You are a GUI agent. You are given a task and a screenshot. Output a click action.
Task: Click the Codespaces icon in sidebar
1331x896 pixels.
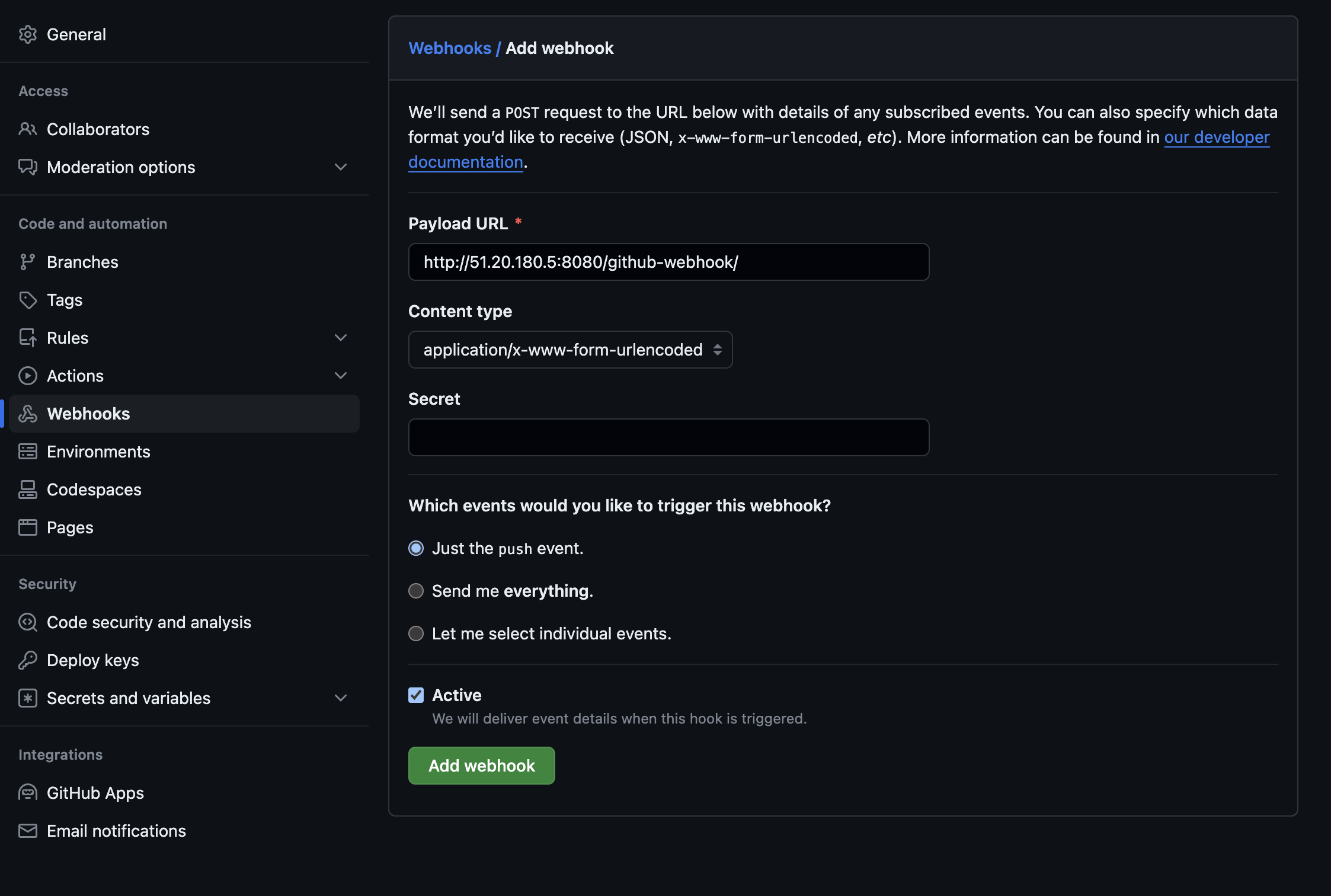tap(28, 489)
